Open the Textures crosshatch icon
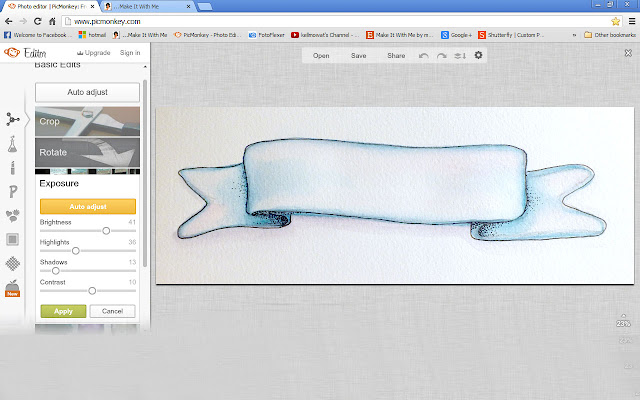Screen dimensions: 640x400 point(13,263)
